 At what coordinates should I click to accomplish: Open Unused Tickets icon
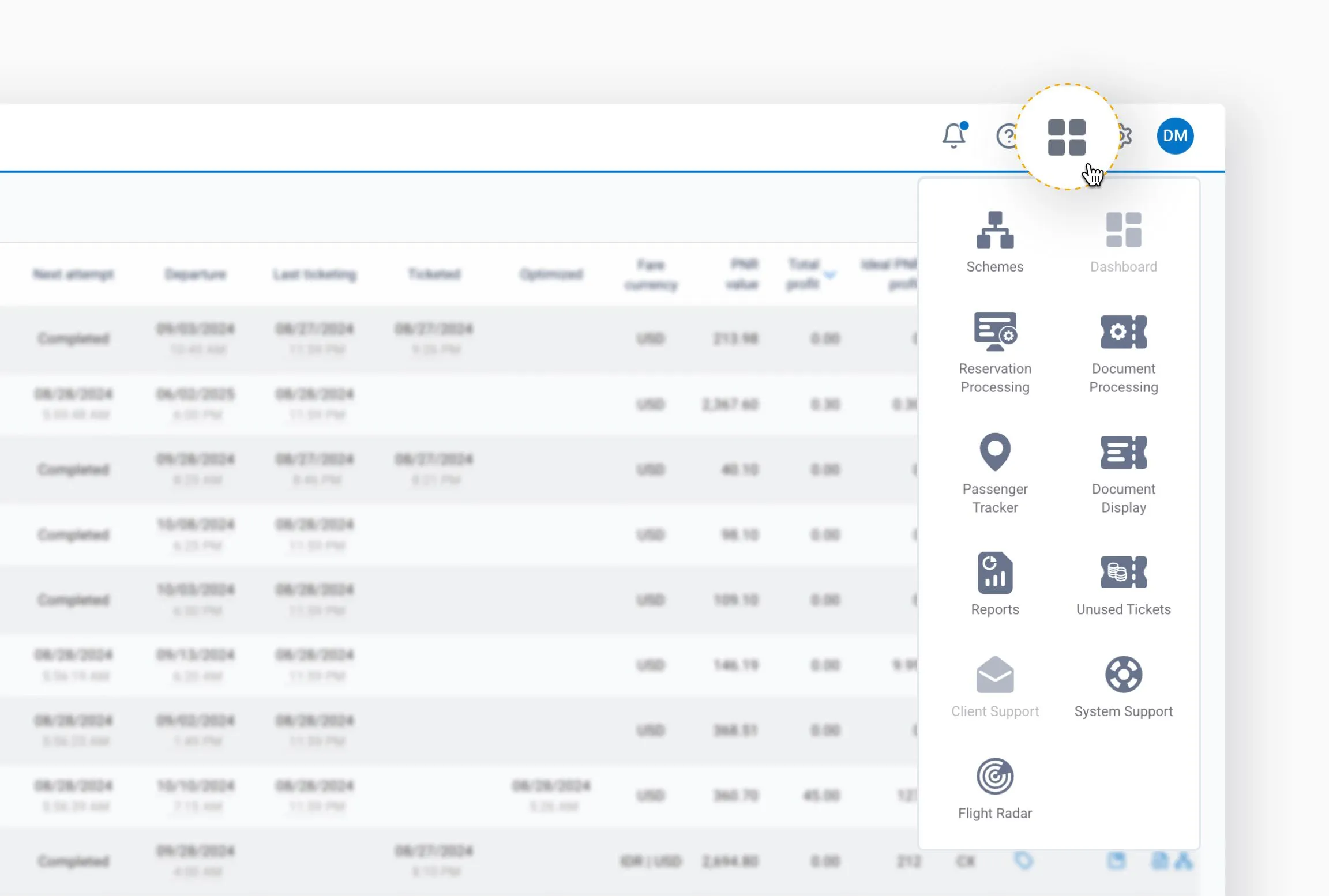pos(1123,573)
